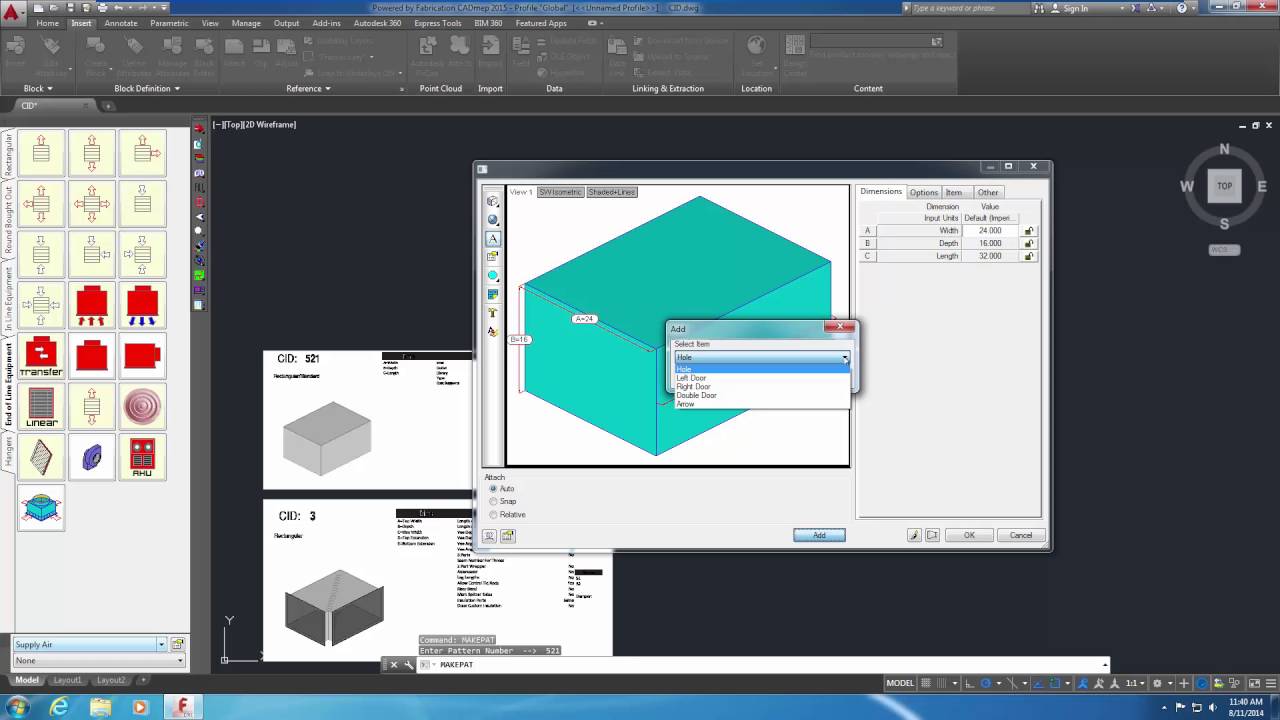Choose Double Door from the dropdown list
The width and height of the screenshot is (1280, 720).
696,395
